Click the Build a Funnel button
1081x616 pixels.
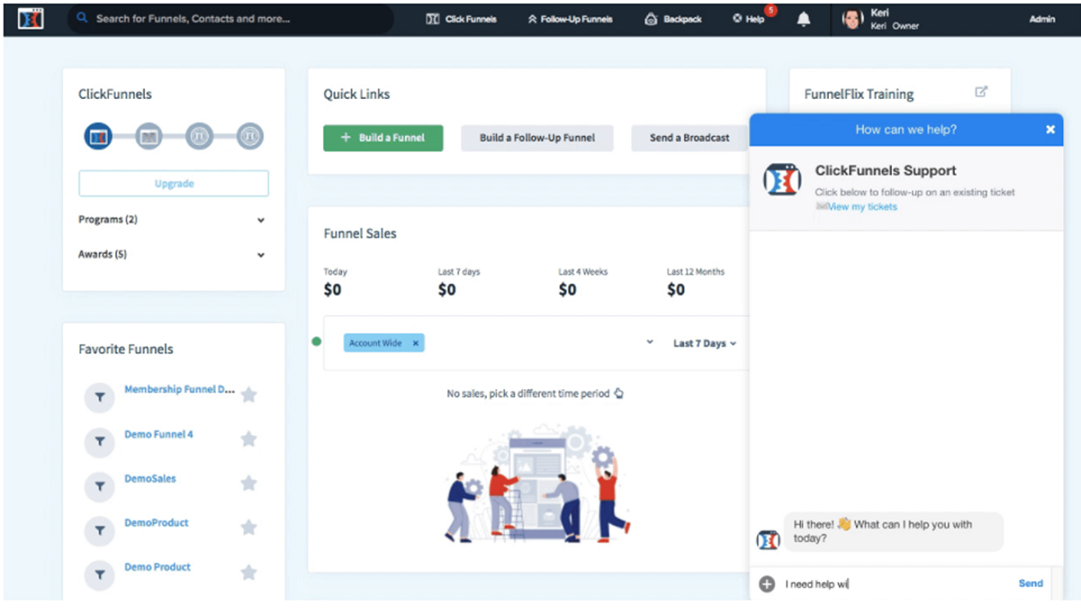click(x=383, y=138)
